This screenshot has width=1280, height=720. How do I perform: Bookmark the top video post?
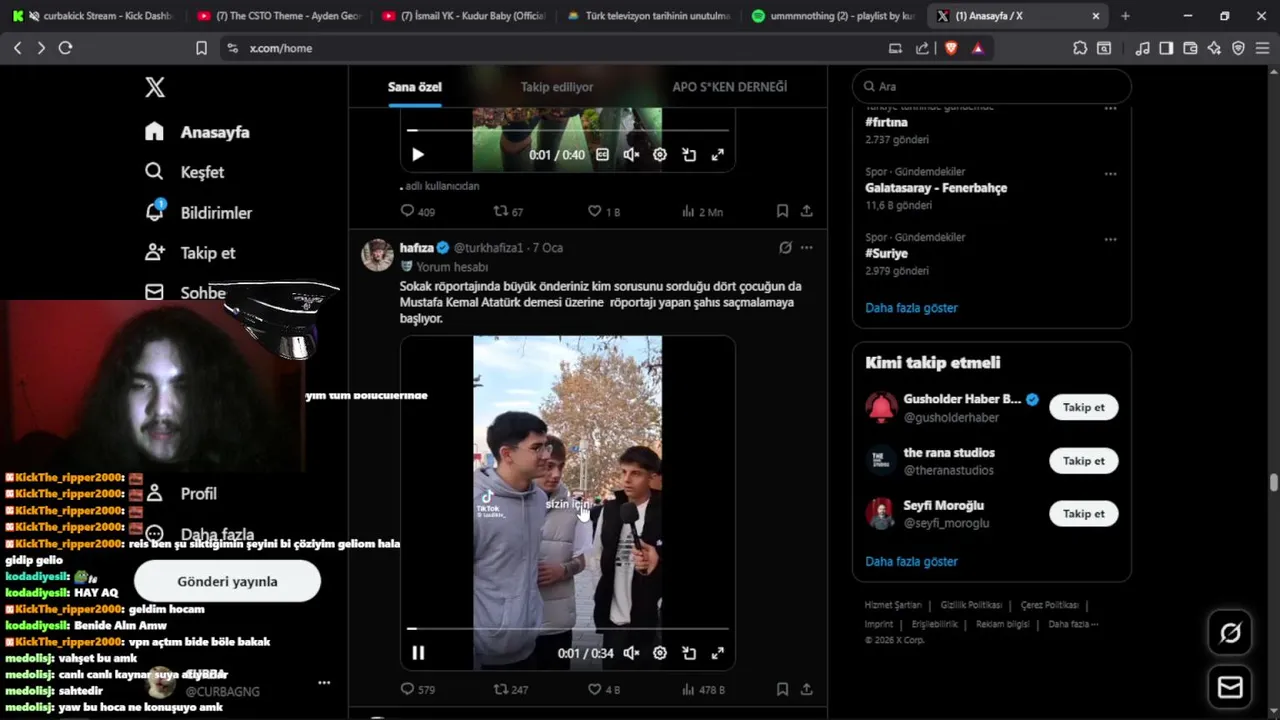click(x=782, y=211)
